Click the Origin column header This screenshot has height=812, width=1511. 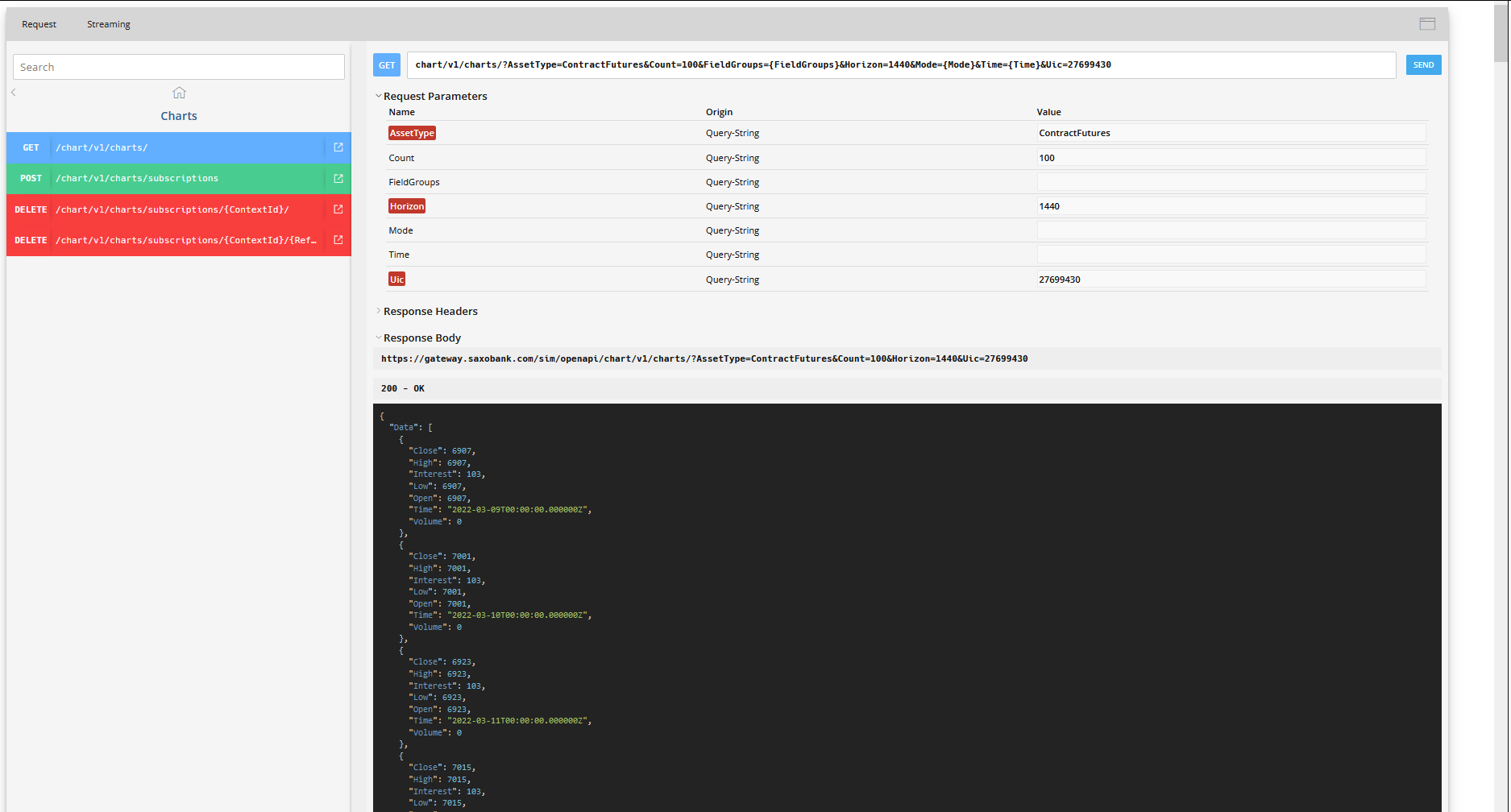(719, 112)
